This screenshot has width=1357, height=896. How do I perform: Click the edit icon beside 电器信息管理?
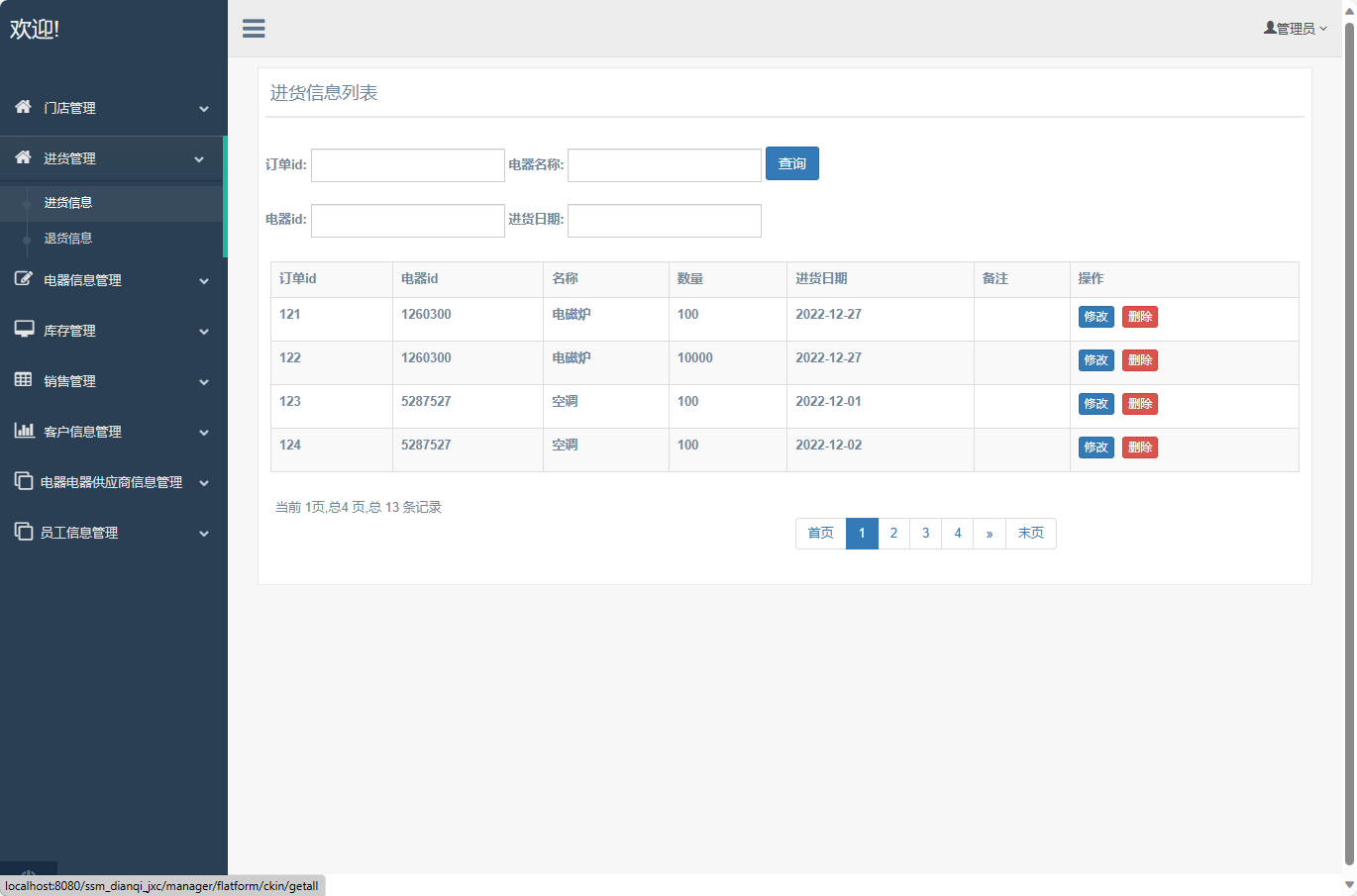(x=23, y=279)
